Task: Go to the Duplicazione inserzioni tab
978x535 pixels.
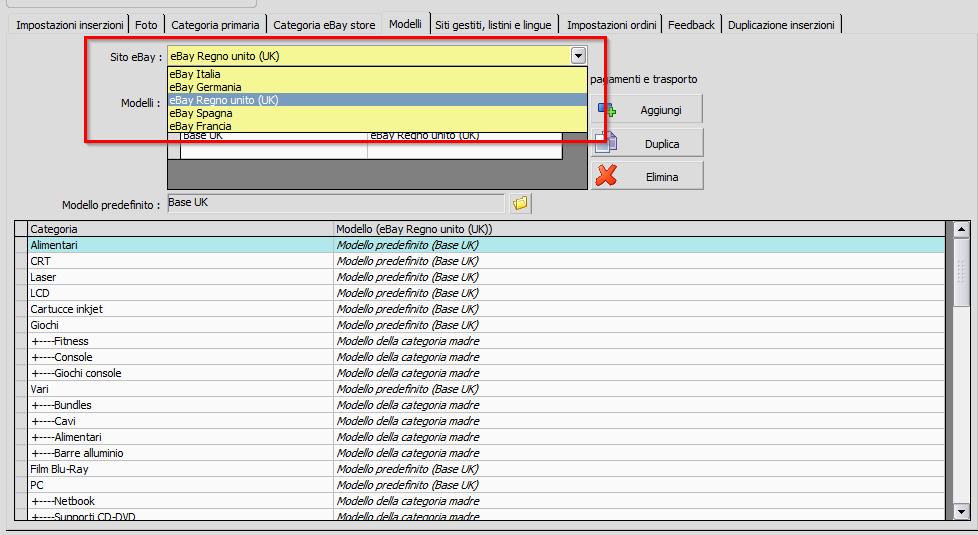Action: coord(781,25)
